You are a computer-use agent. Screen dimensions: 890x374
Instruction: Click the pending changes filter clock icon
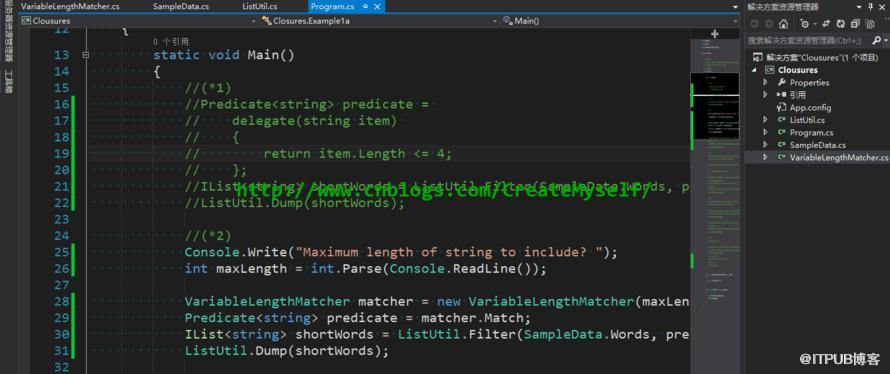point(804,24)
